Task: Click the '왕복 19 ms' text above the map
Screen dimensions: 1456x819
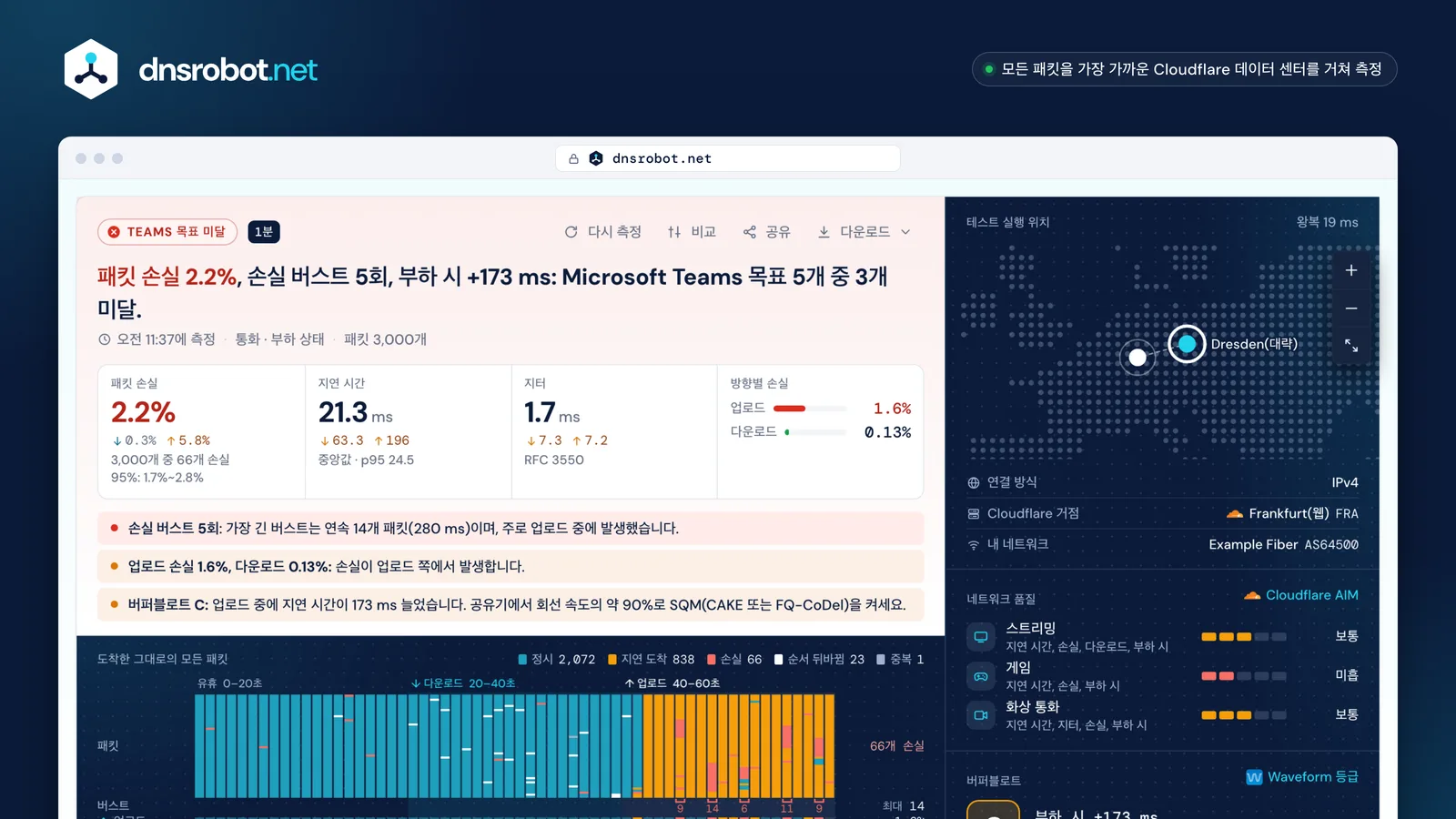Action: 1327,222
